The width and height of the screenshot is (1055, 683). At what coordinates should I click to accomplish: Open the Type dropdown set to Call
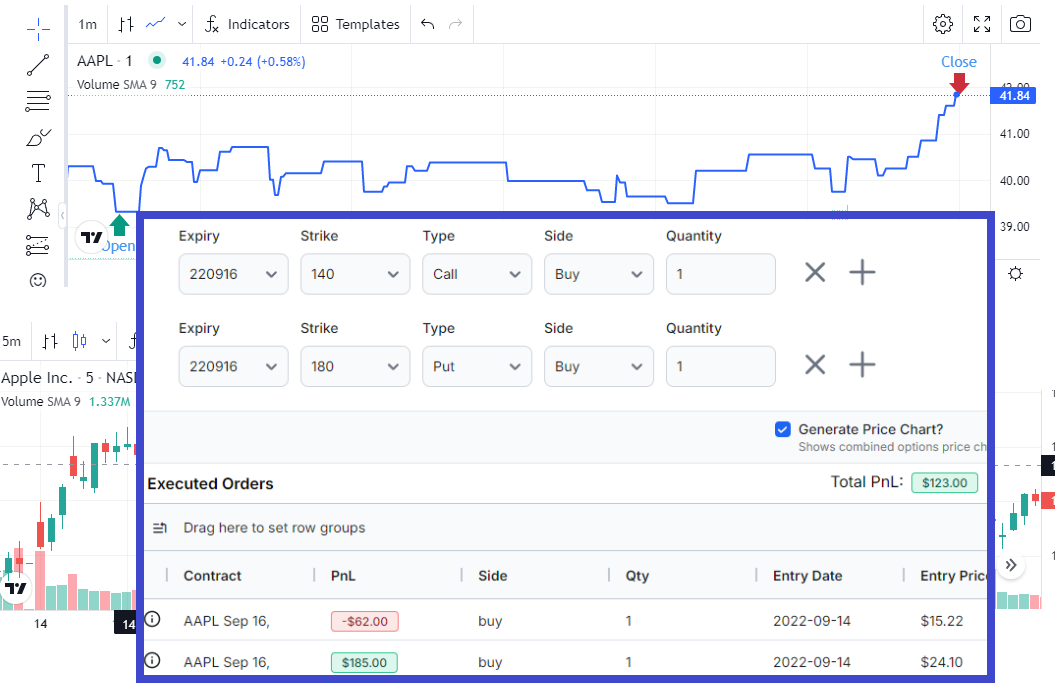point(477,274)
